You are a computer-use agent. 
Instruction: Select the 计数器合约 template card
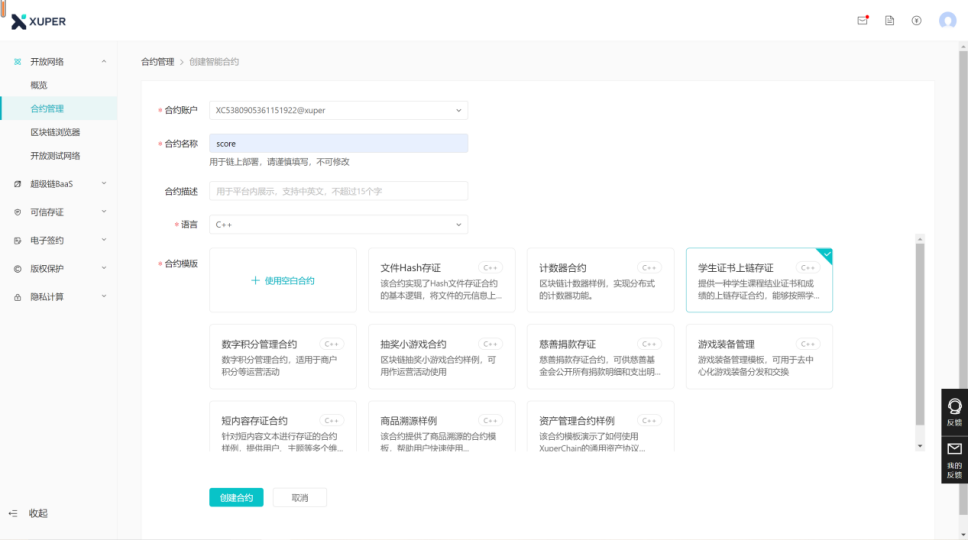coord(600,280)
